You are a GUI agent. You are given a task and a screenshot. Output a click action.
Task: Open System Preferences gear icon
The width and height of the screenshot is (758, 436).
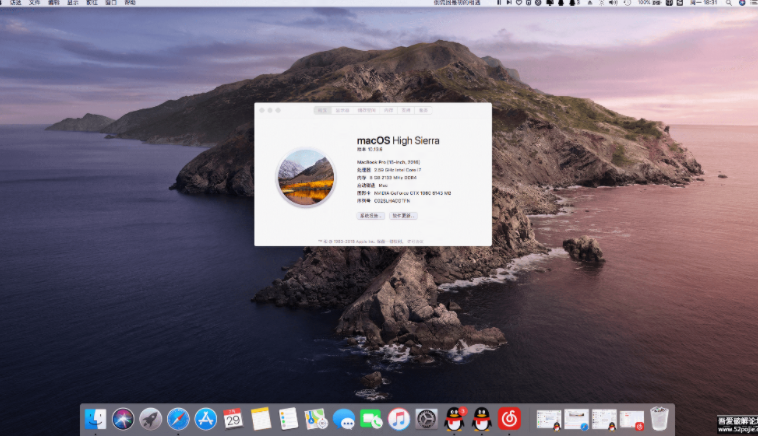pyautogui.click(x=426, y=419)
